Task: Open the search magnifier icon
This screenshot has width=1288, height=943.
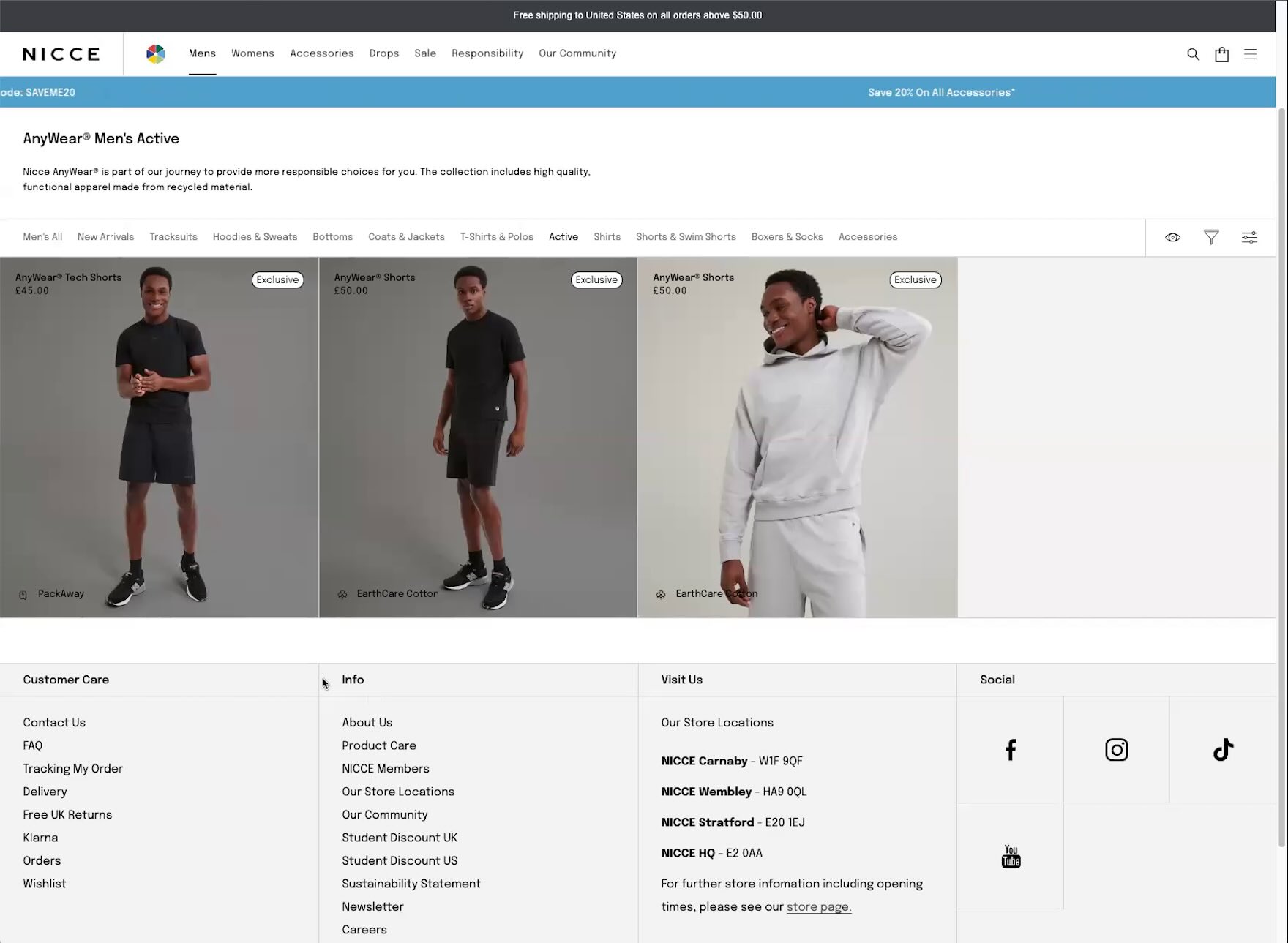Action: tap(1193, 54)
